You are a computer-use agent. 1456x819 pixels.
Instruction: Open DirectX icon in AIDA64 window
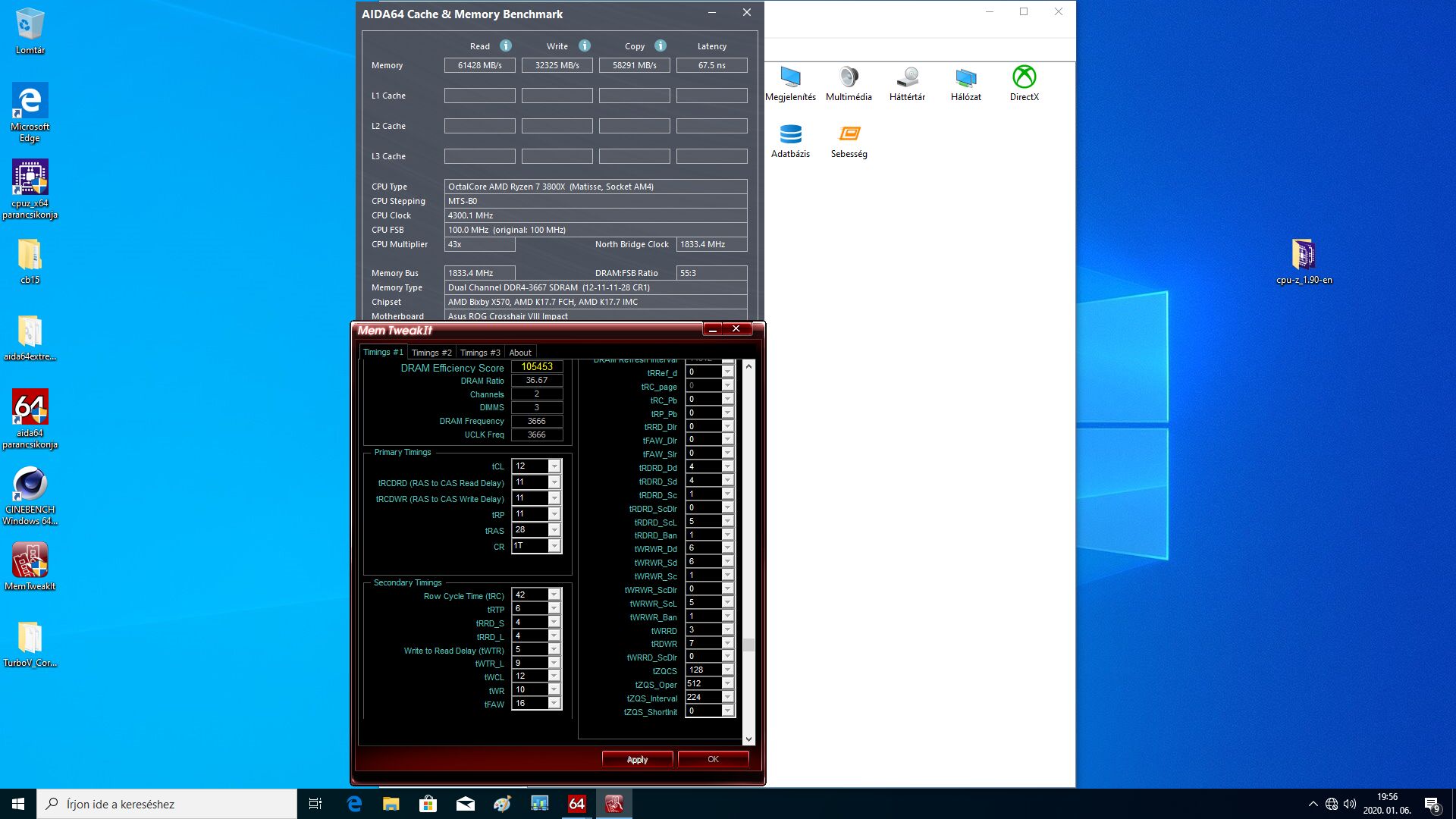coord(1024,83)
